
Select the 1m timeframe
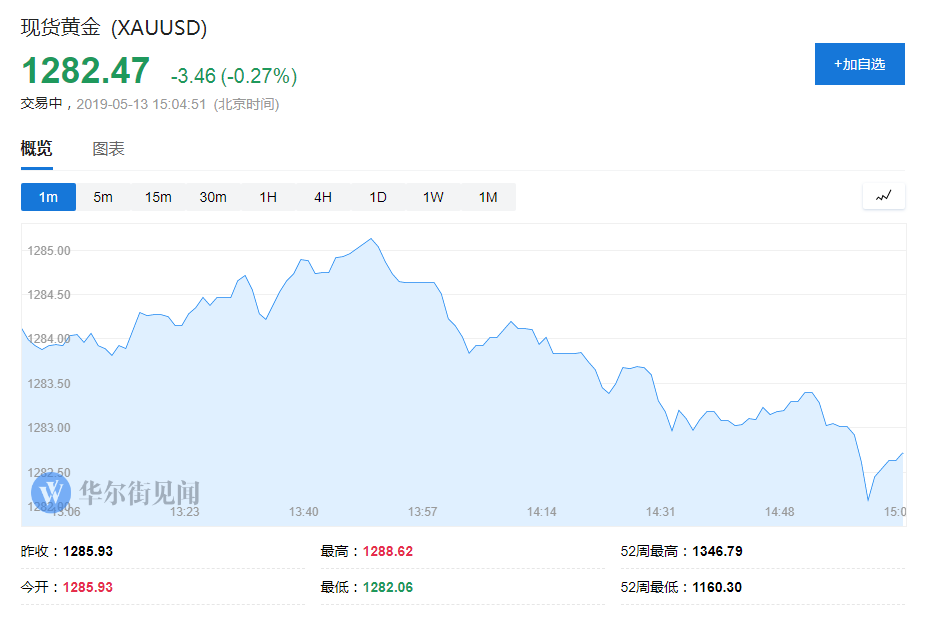click(48, 197)
